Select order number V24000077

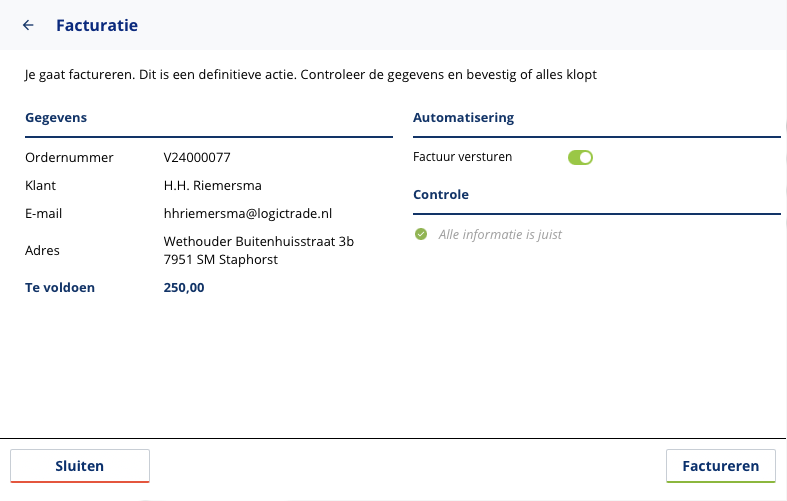[197, 157]
